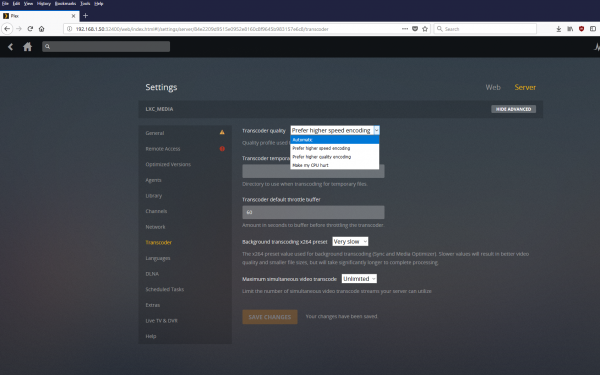The height and width of the screenshot is (375, 600).
Task: Click the Firefox Search box
Action: tap(485, 29)
